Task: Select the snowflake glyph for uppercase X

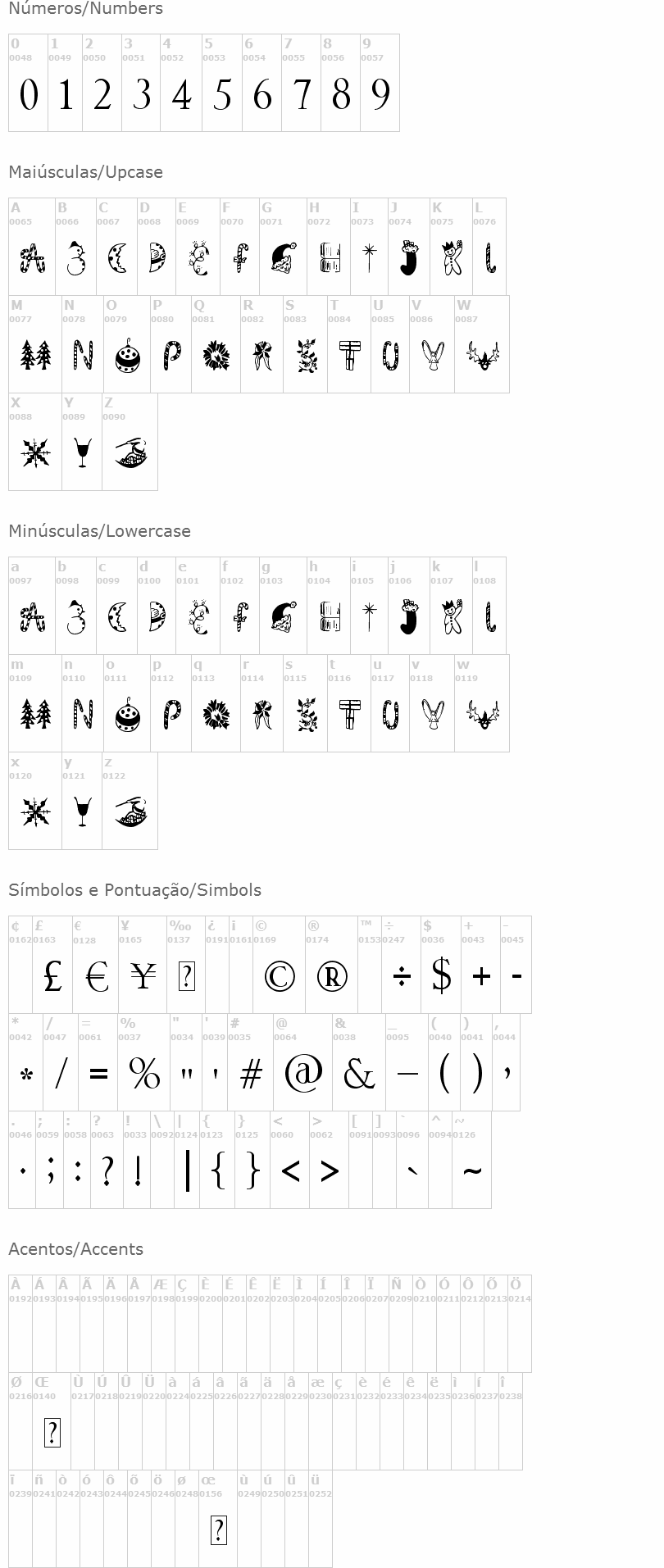Action: (35, 453)
